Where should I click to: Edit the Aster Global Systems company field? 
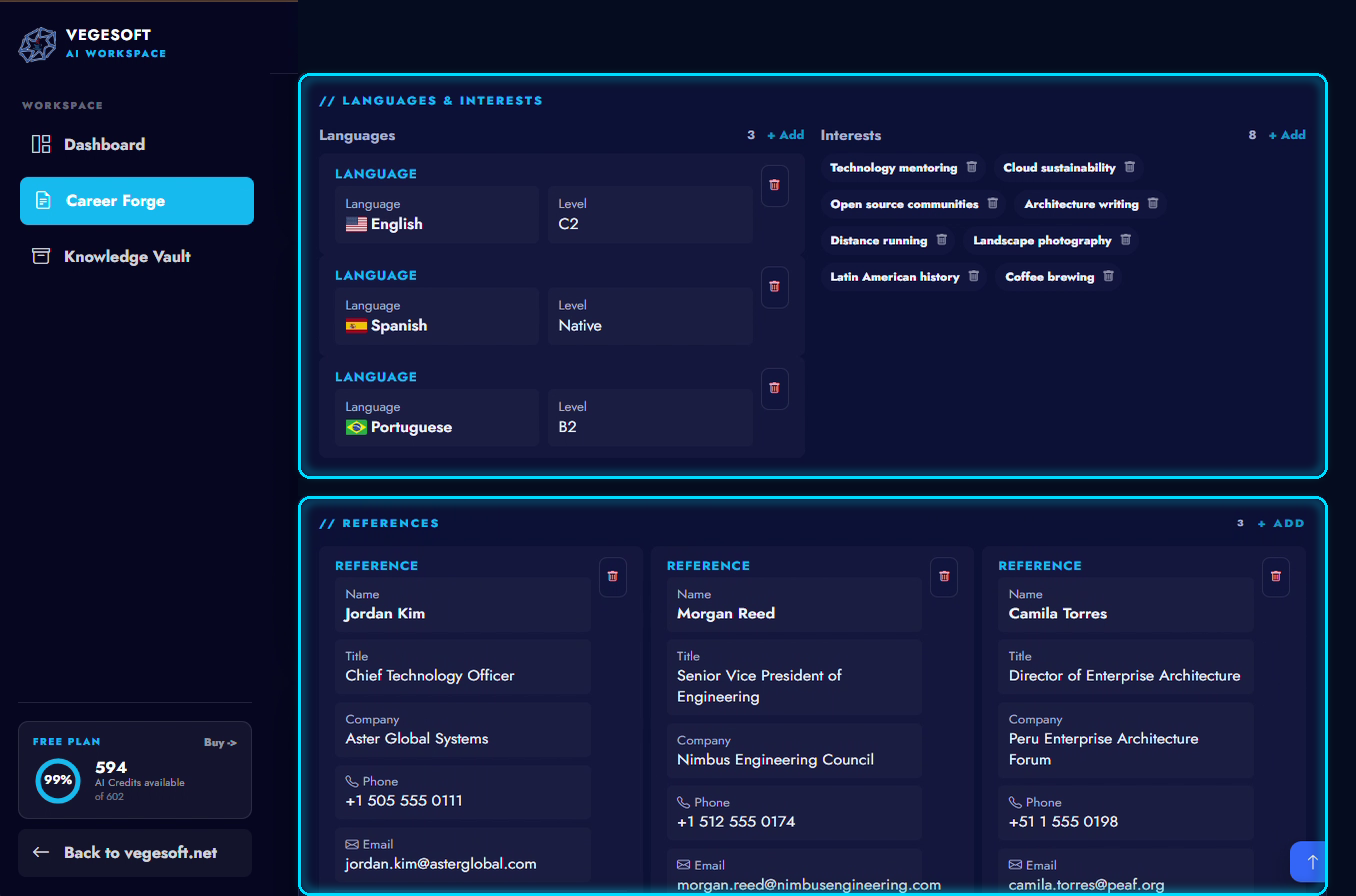[463, 729]
